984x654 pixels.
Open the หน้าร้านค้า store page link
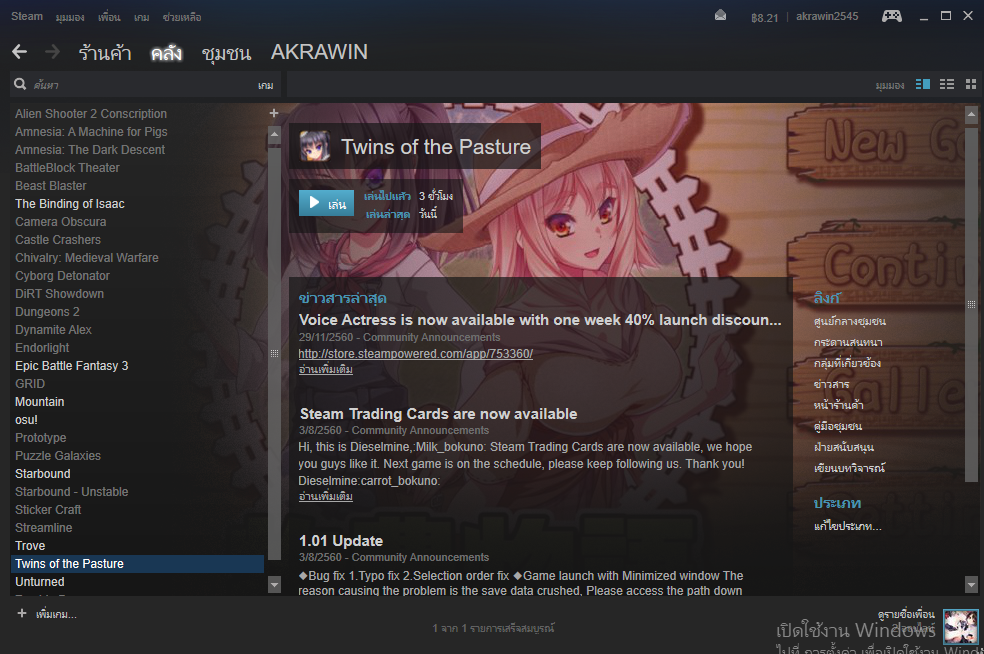838,405
